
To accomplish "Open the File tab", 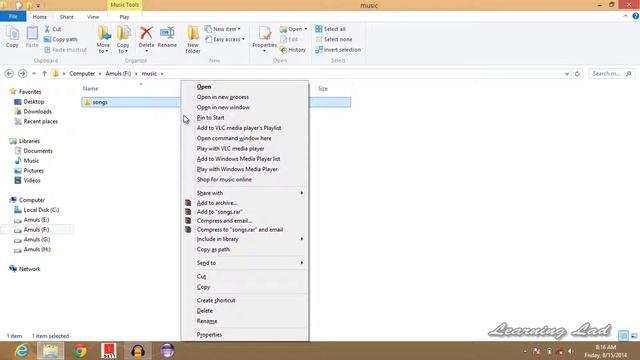I will (x=13, y=17).
